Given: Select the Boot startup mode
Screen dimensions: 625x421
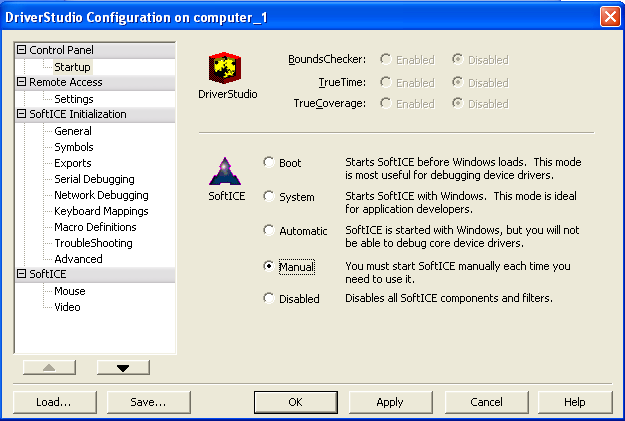Looking at the screenshot, I should tap(268, 163).
